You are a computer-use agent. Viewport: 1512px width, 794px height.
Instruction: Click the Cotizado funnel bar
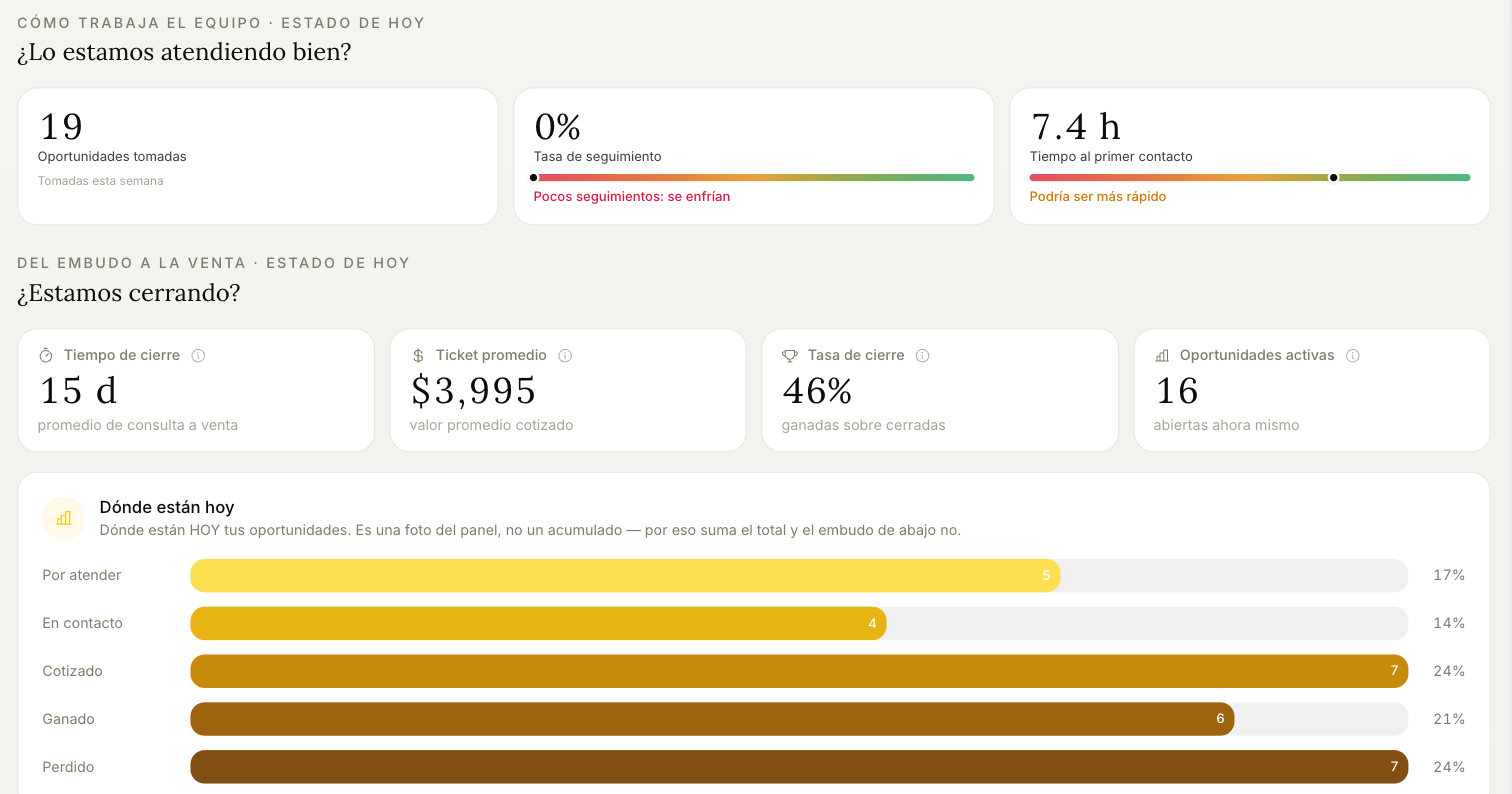point(799,671)
